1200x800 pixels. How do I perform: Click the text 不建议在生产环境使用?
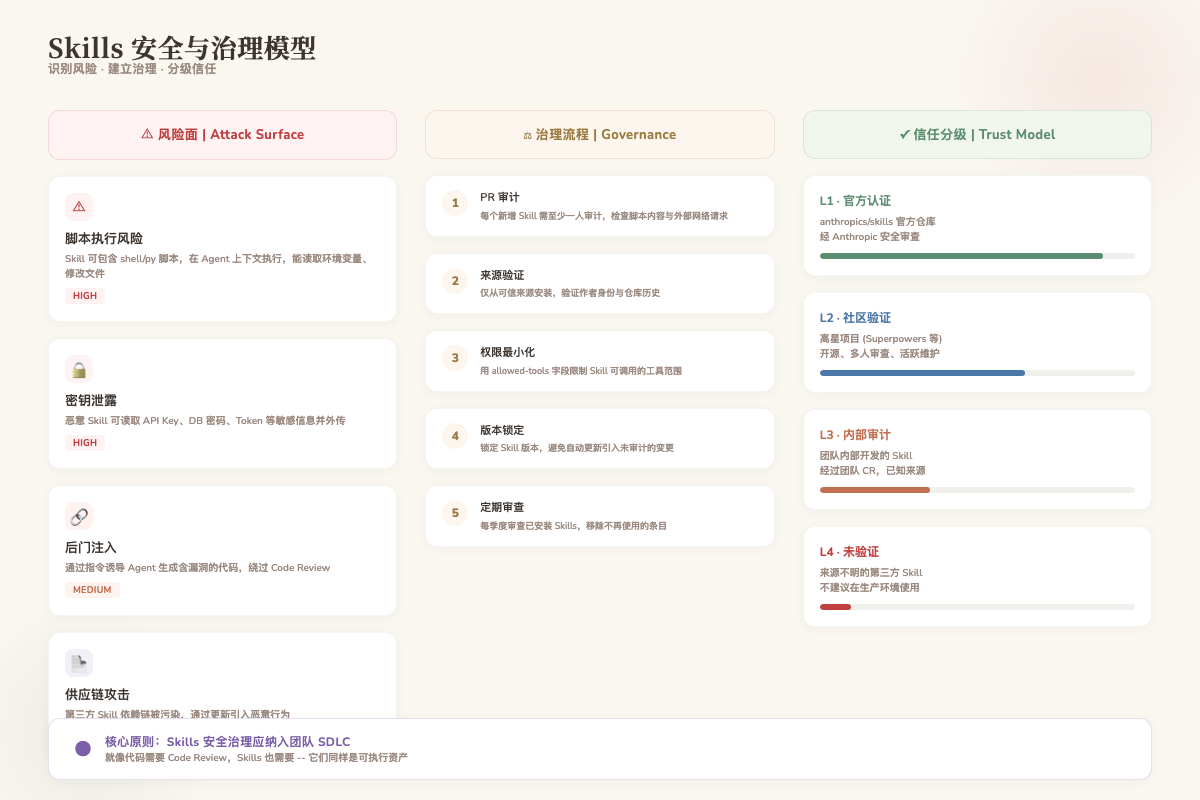pyautogui.click(x=870, y=588)
